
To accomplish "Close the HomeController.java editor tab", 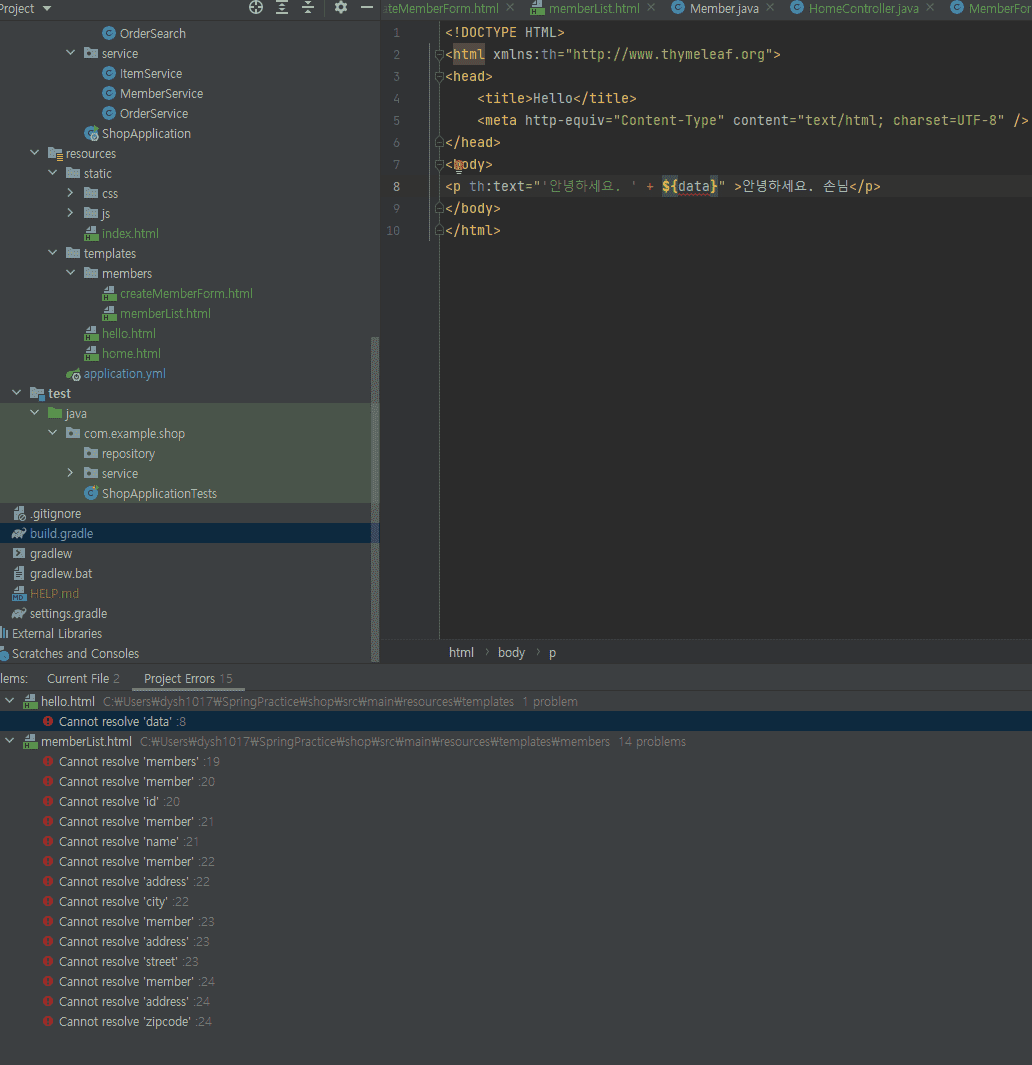I will [930, 7].
